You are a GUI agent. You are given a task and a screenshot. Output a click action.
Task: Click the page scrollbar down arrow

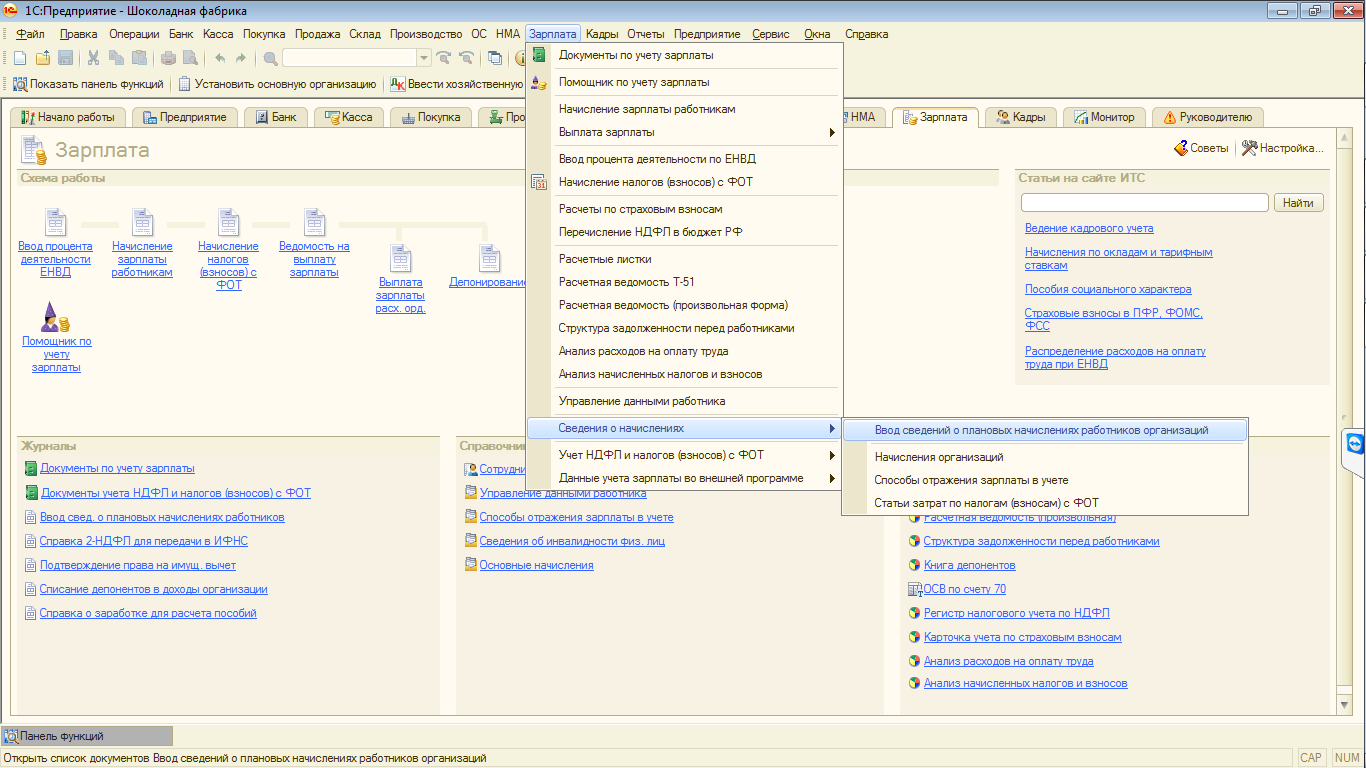(1343, 705)
